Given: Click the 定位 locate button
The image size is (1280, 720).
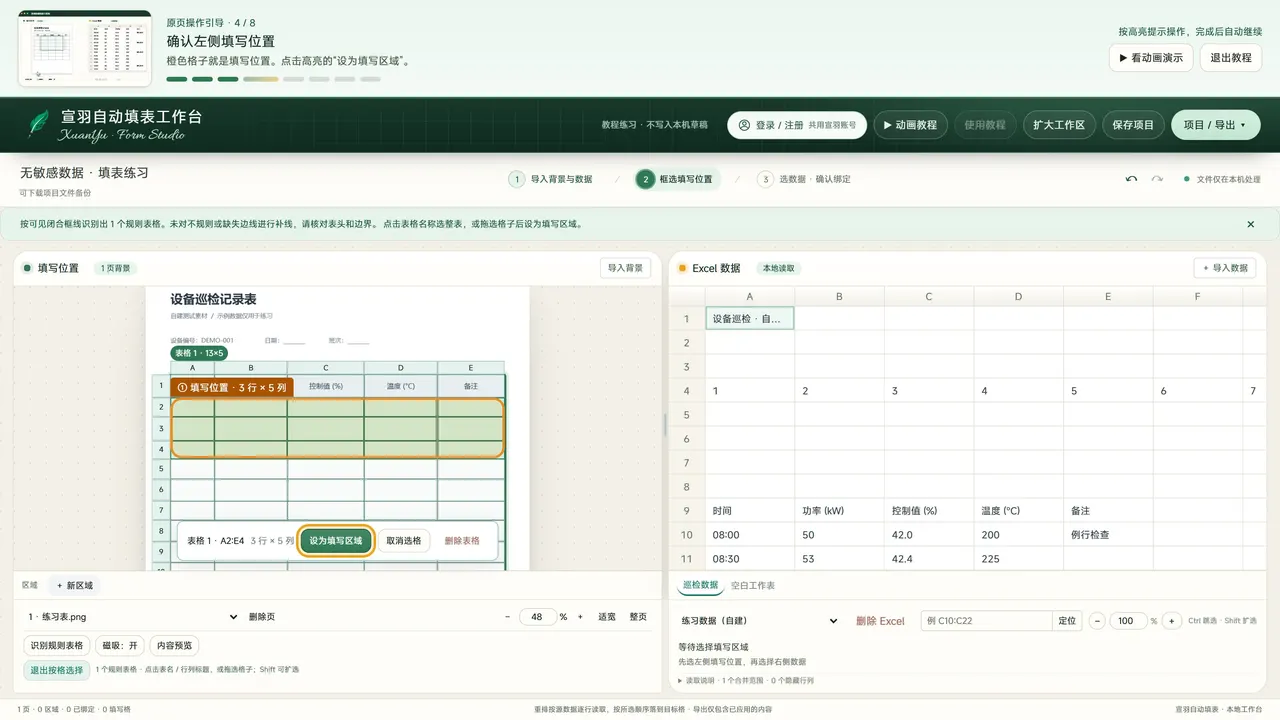Looking at the screenshot, I should click(x=1068, y=621).
